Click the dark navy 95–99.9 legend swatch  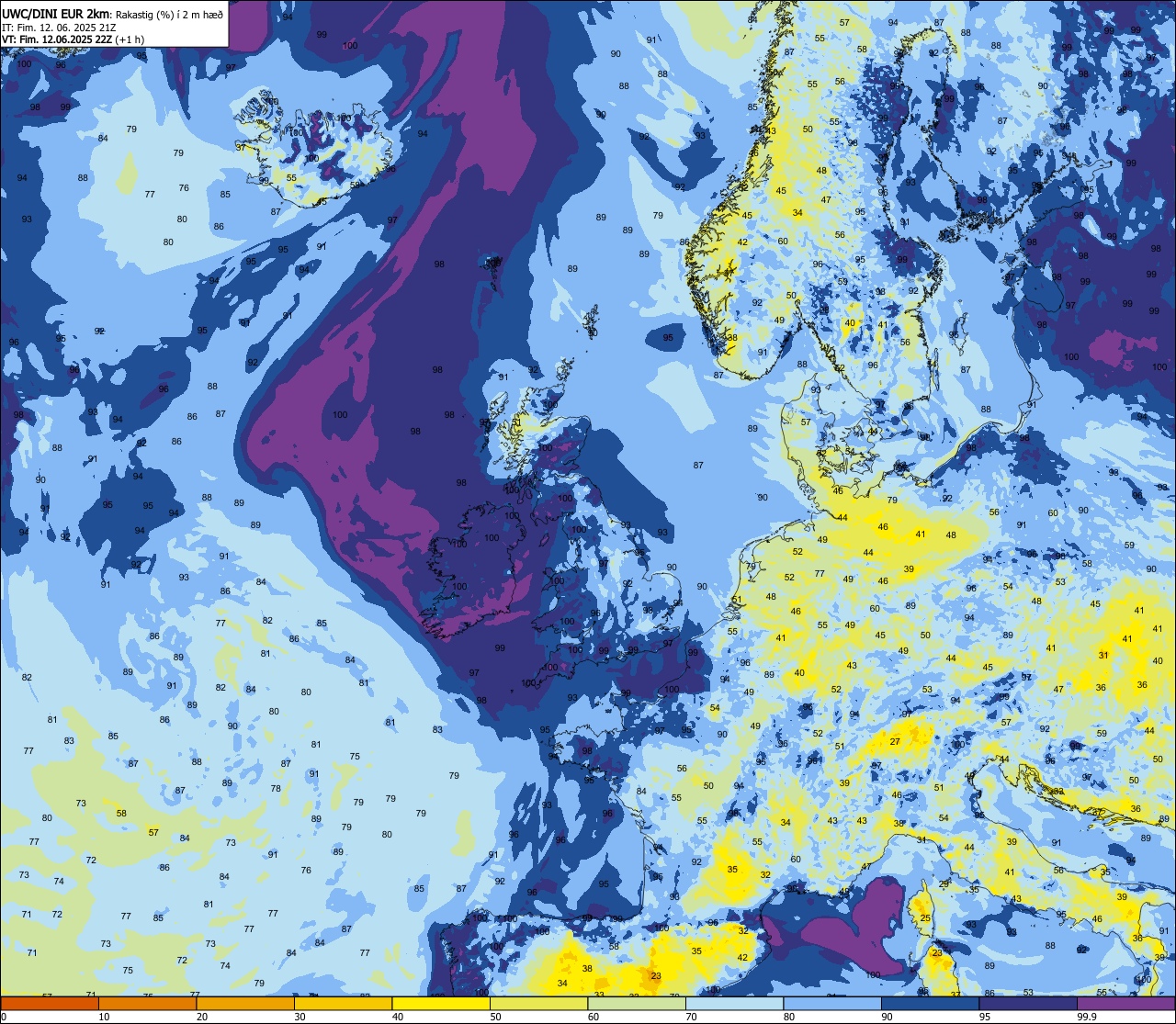click(1028, 1003)
